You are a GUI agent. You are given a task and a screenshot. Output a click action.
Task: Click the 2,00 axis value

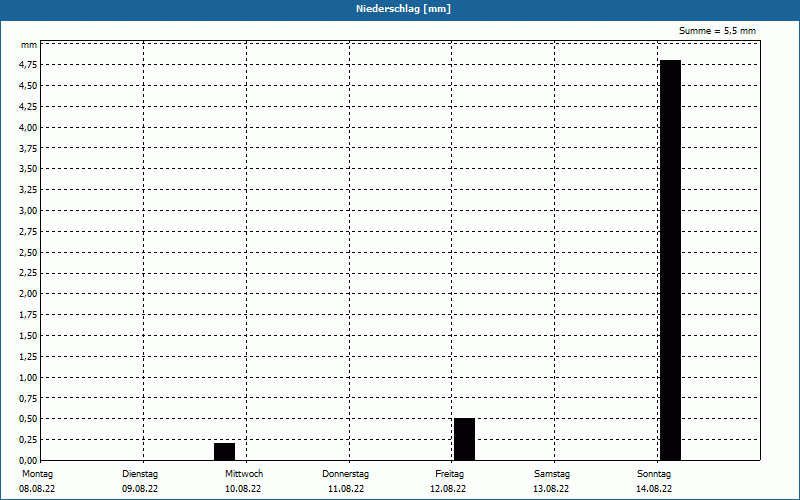coord(29,294)
